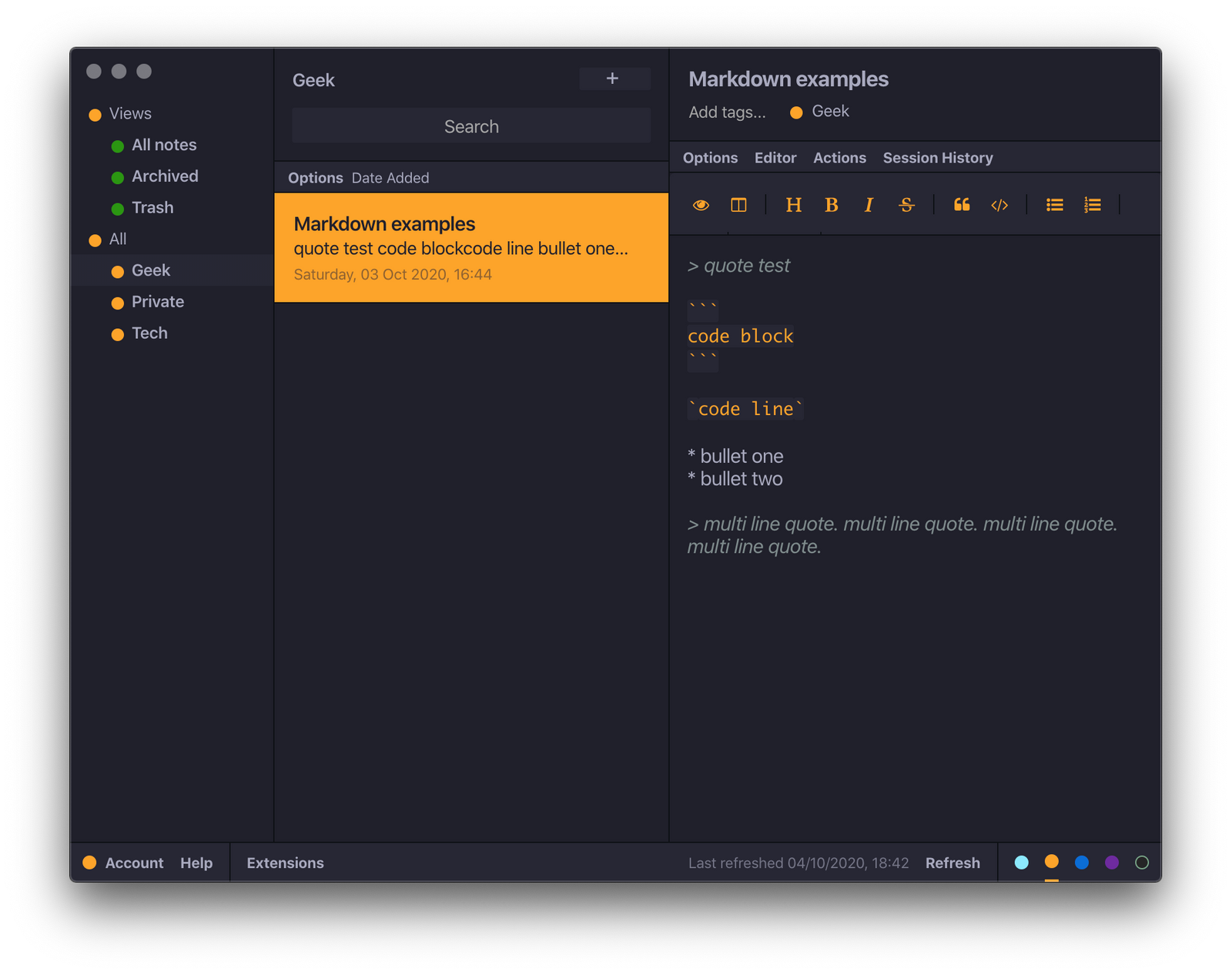Screen dimensions: 1232x975
Task: Click inside the Search field
Action: tap(470, 126)
